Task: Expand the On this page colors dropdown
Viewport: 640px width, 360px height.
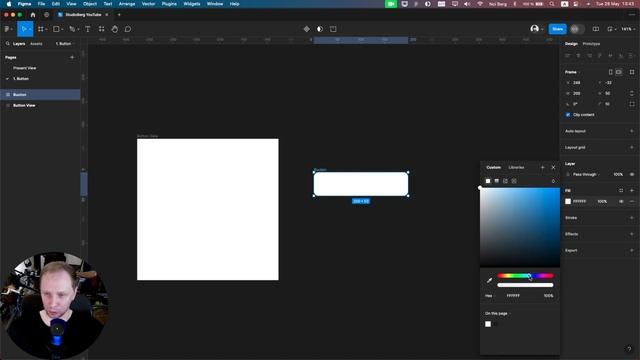Action: tap(498, 313)
